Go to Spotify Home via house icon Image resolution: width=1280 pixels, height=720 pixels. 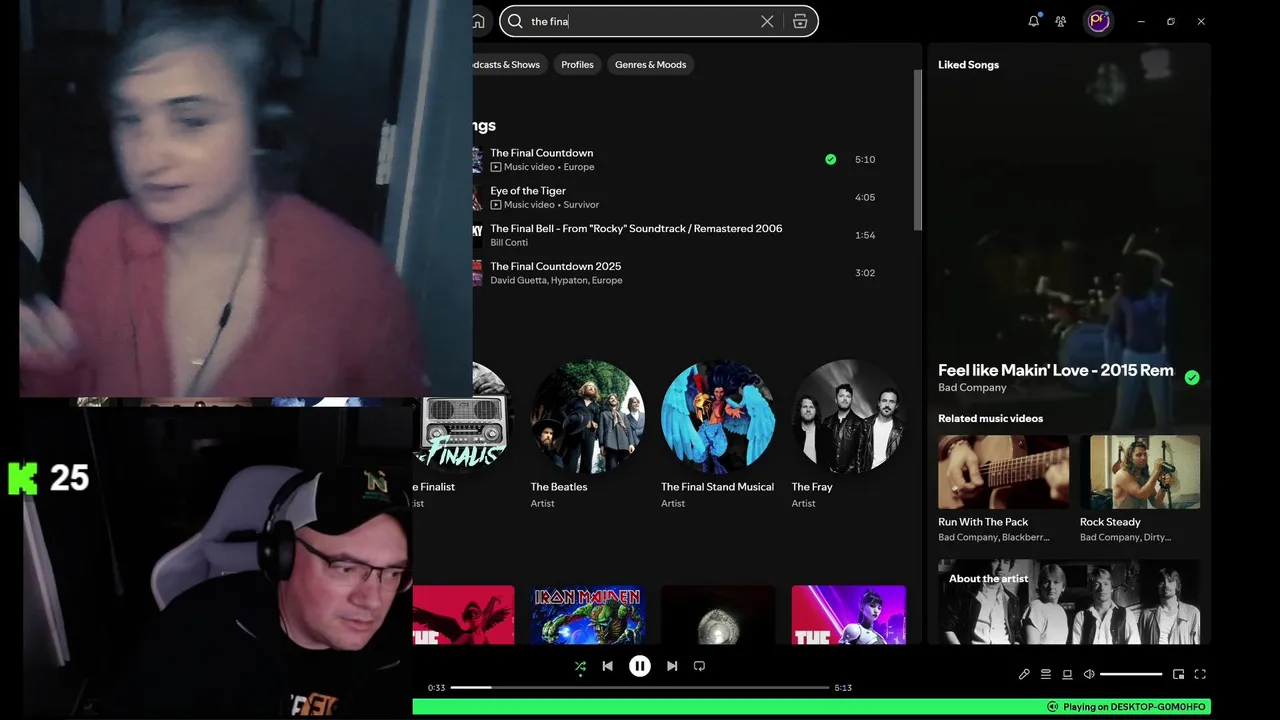478,21
